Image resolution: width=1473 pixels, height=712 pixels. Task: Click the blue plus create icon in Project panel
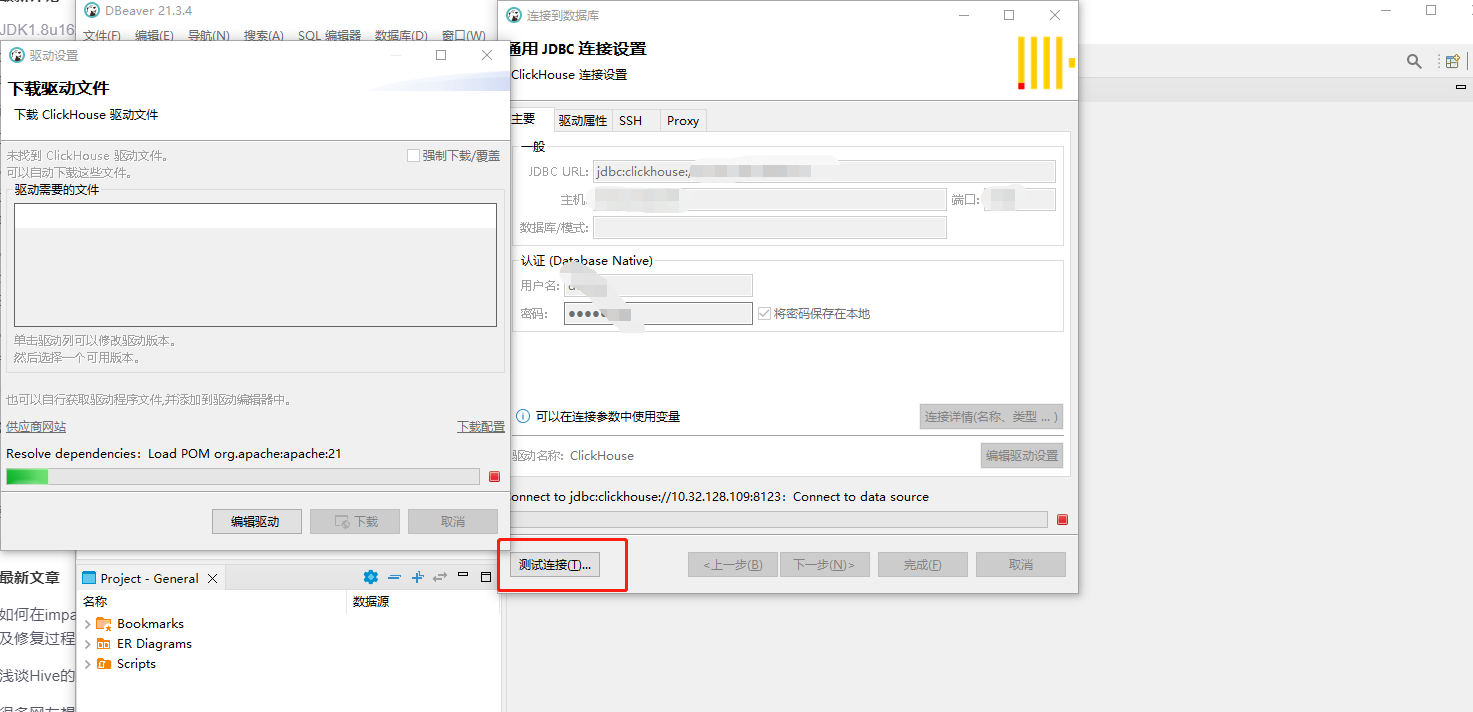[417, 577]
